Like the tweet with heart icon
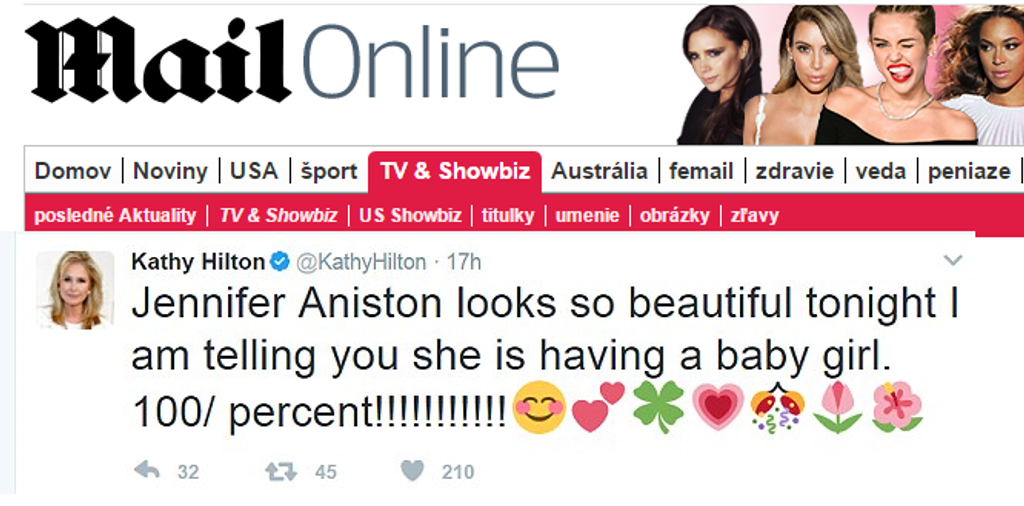 (x=412, y=471)
